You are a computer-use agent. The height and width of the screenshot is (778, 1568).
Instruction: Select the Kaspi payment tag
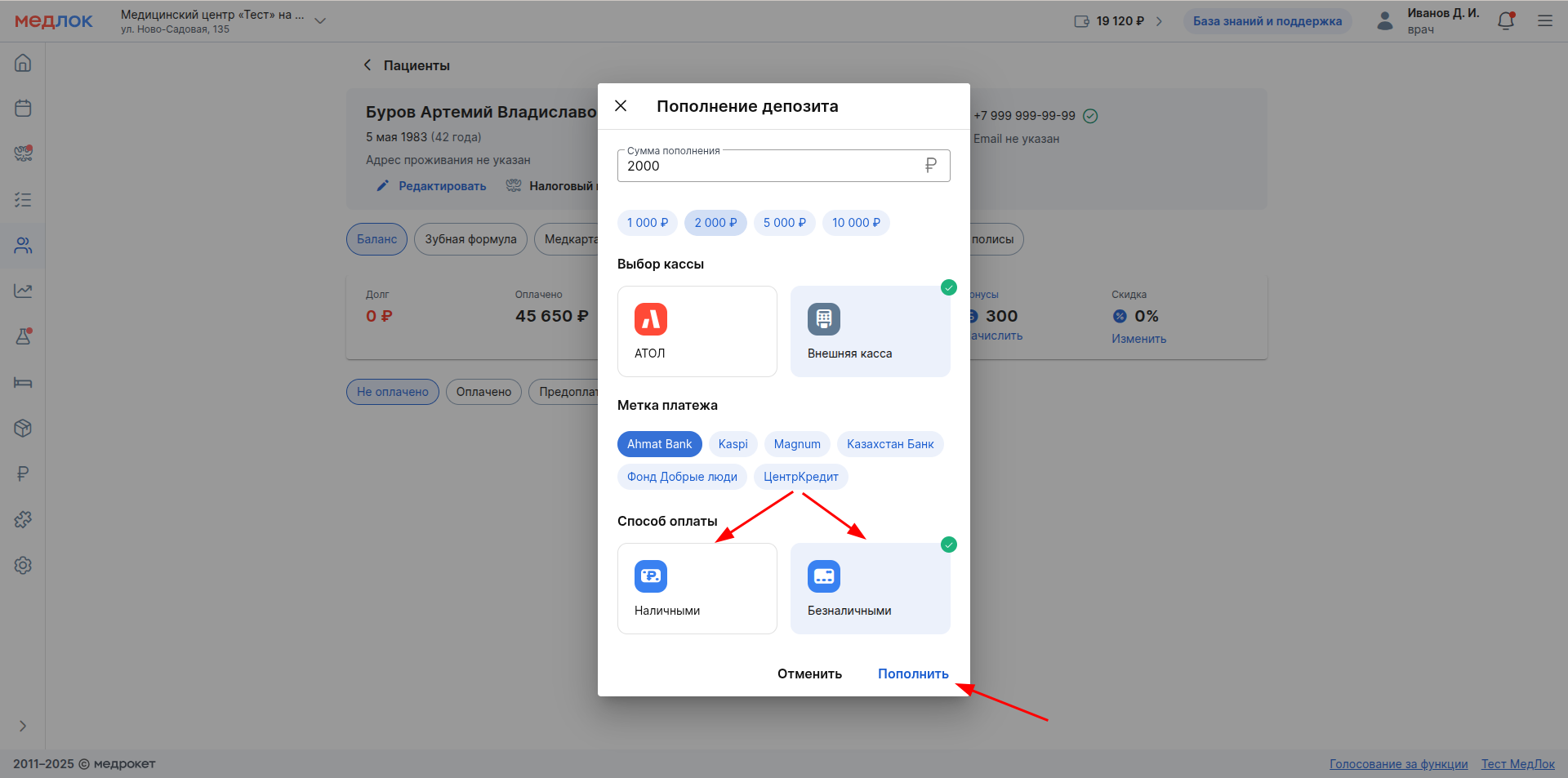click(x=733, y=444)
